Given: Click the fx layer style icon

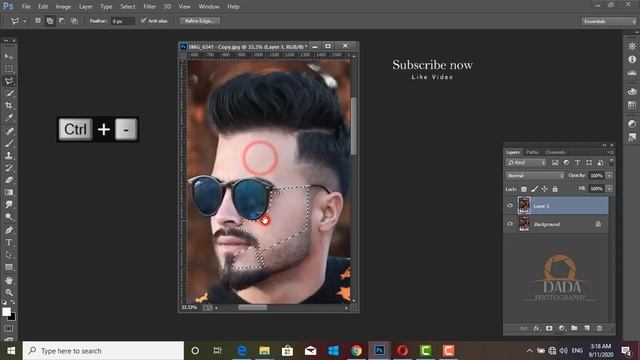Looking at the screenshot, I should click(x=537, y=328).
